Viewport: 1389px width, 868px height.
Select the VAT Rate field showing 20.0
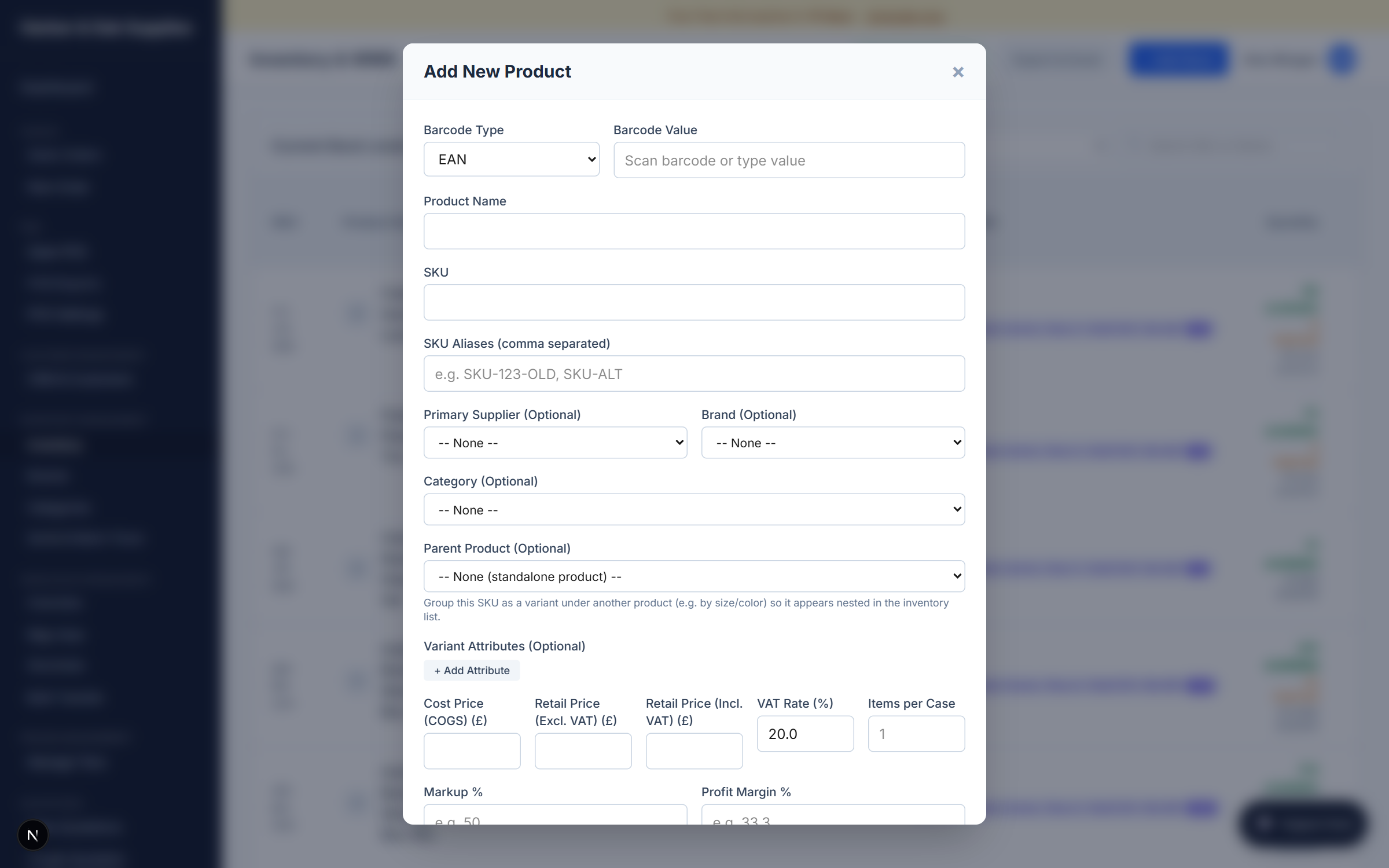pyautogui.click(x=805, y=734)
